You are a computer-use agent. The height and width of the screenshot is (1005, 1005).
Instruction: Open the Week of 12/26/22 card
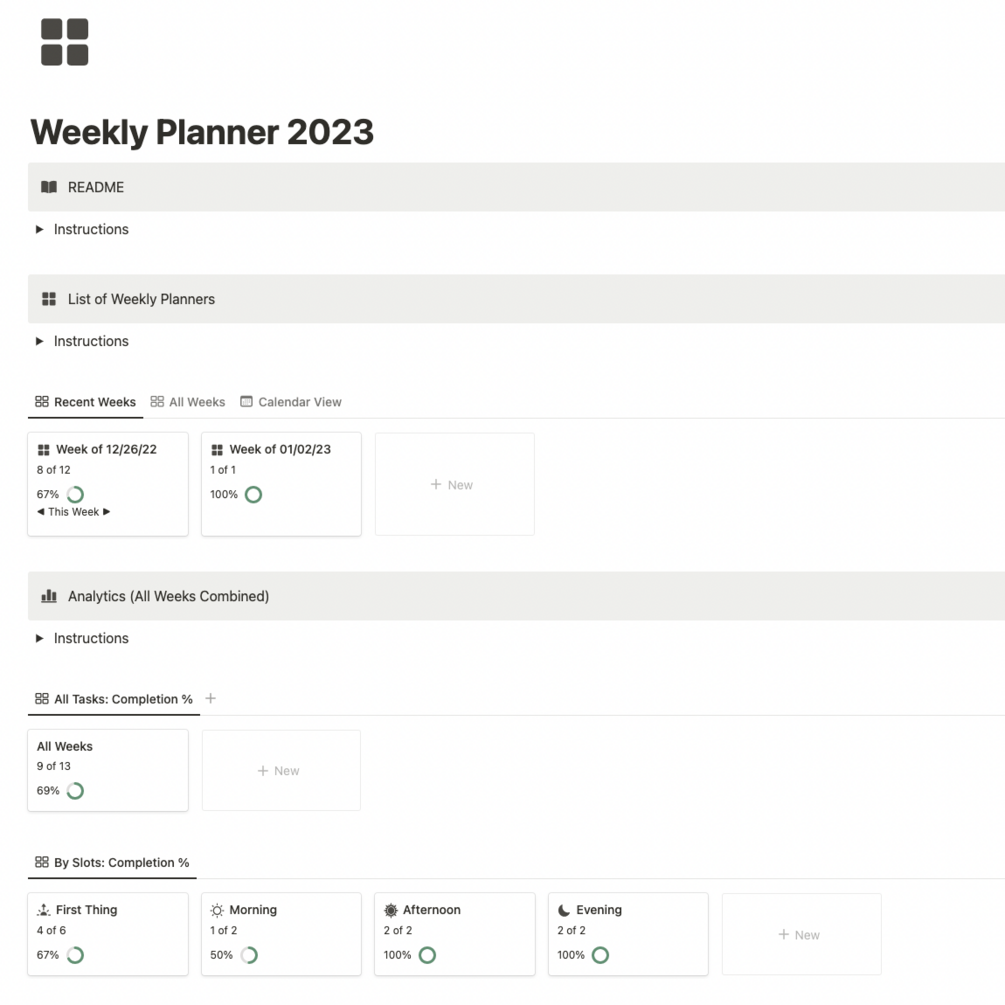pos(107,450)
